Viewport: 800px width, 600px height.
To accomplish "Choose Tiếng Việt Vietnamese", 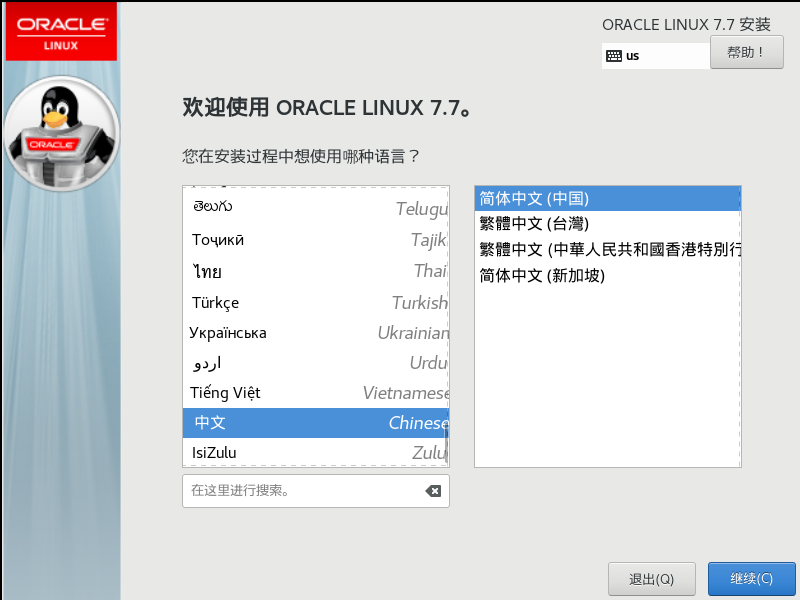I will point(315,393).
